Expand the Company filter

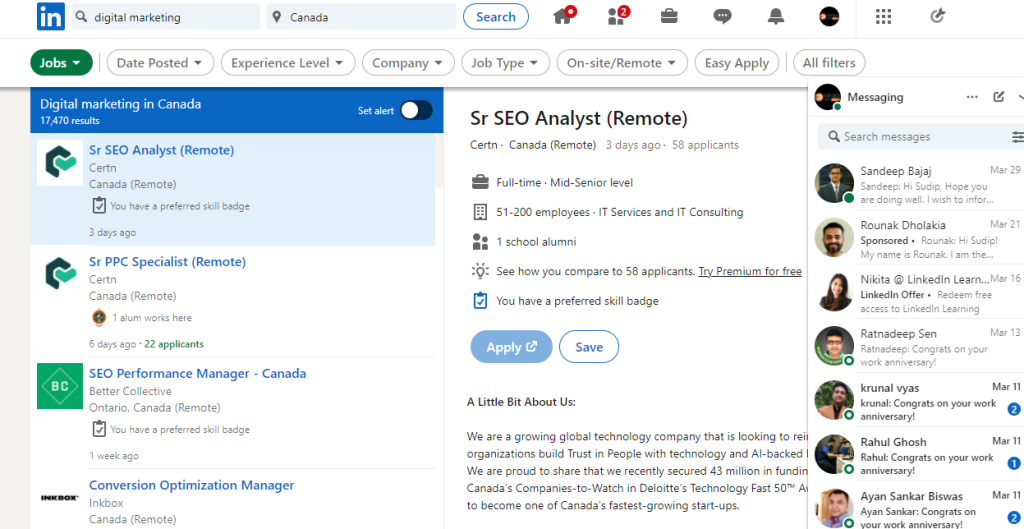point(408,63)
